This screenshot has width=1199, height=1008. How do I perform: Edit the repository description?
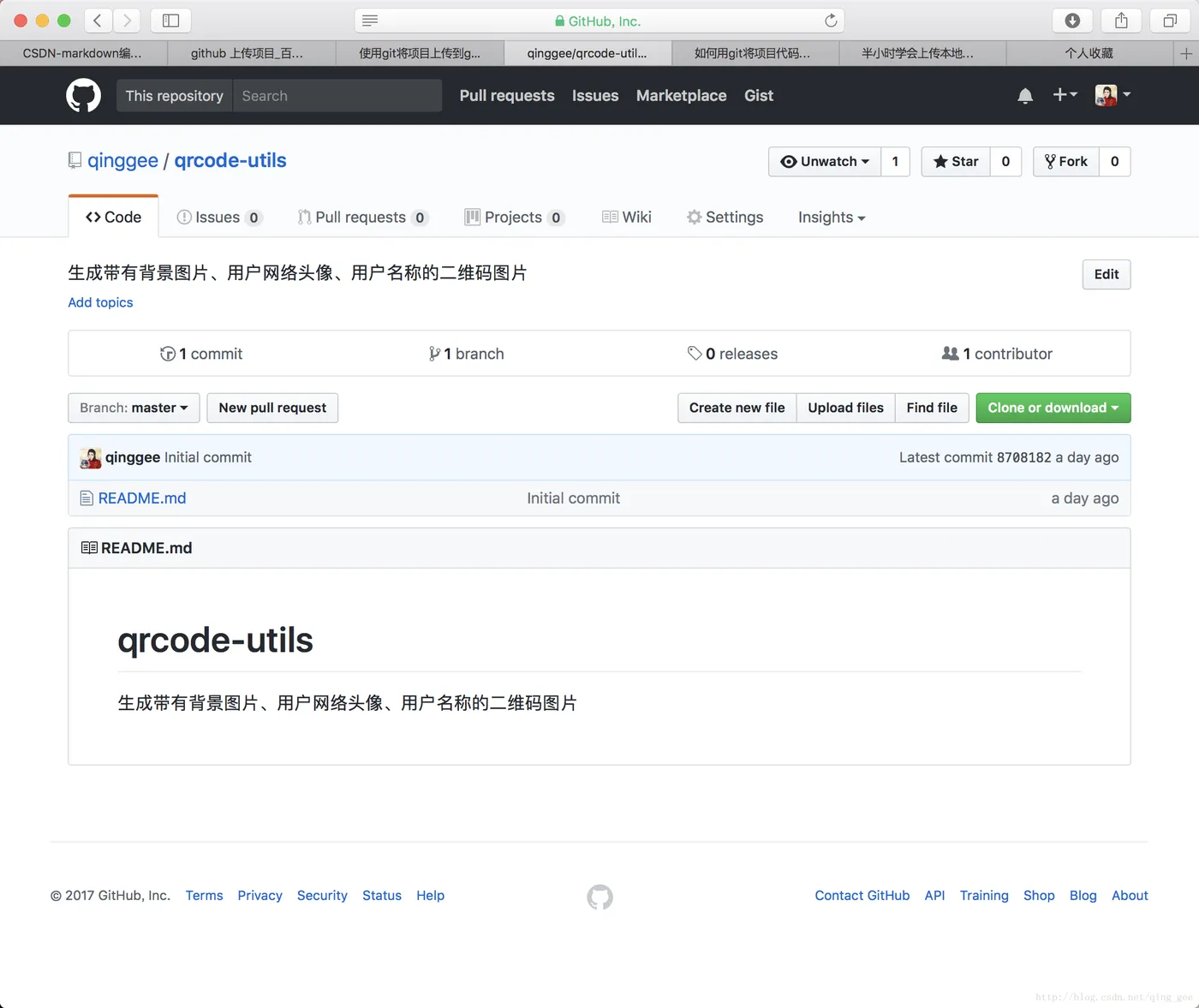click(1107, 274)
